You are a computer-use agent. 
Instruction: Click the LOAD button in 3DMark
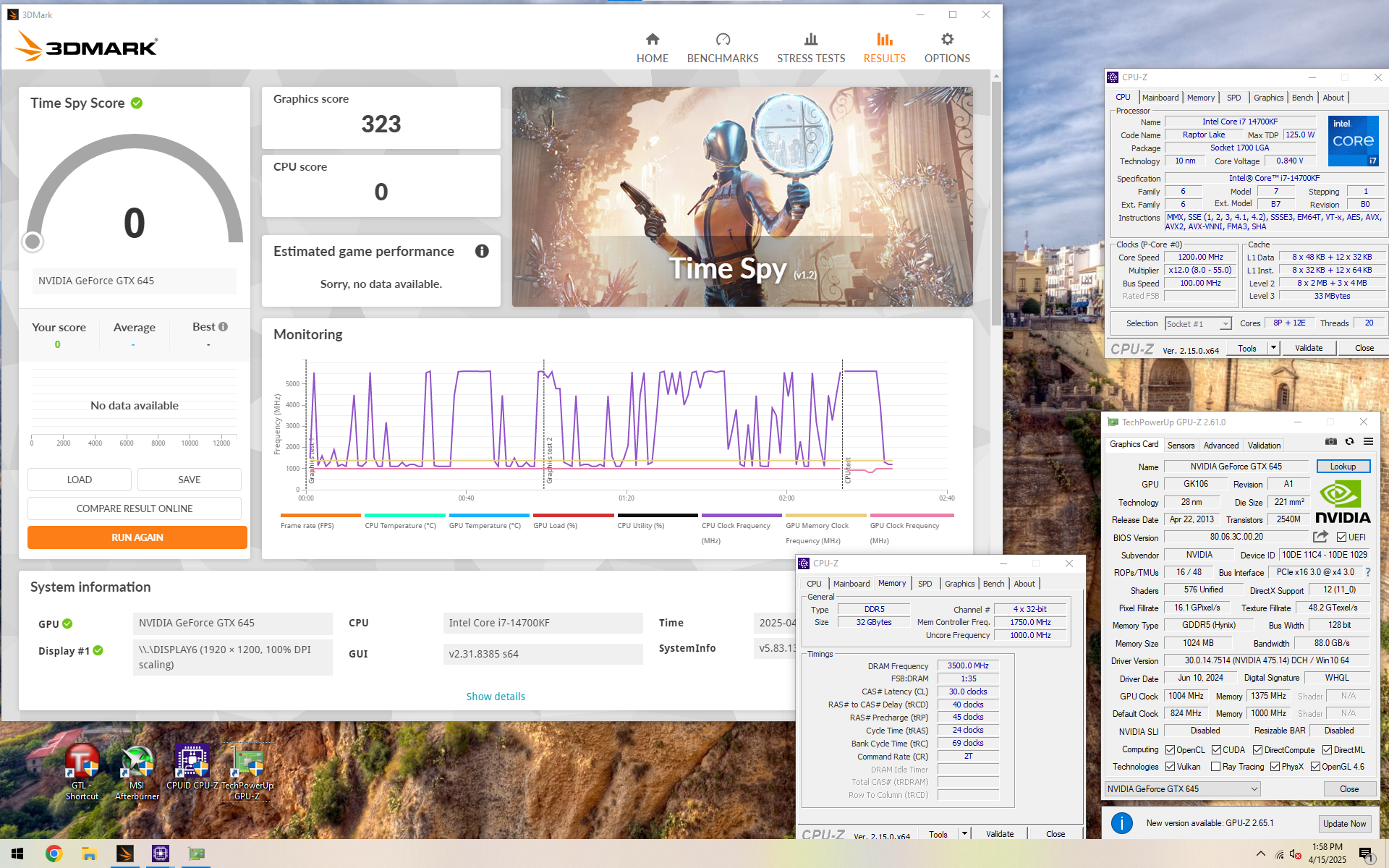[x=80, y=480]
